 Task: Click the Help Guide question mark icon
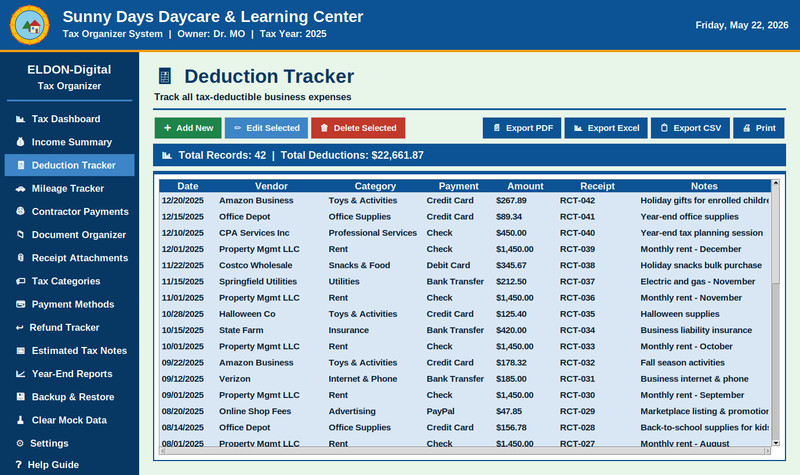click(x=18, y=465)
